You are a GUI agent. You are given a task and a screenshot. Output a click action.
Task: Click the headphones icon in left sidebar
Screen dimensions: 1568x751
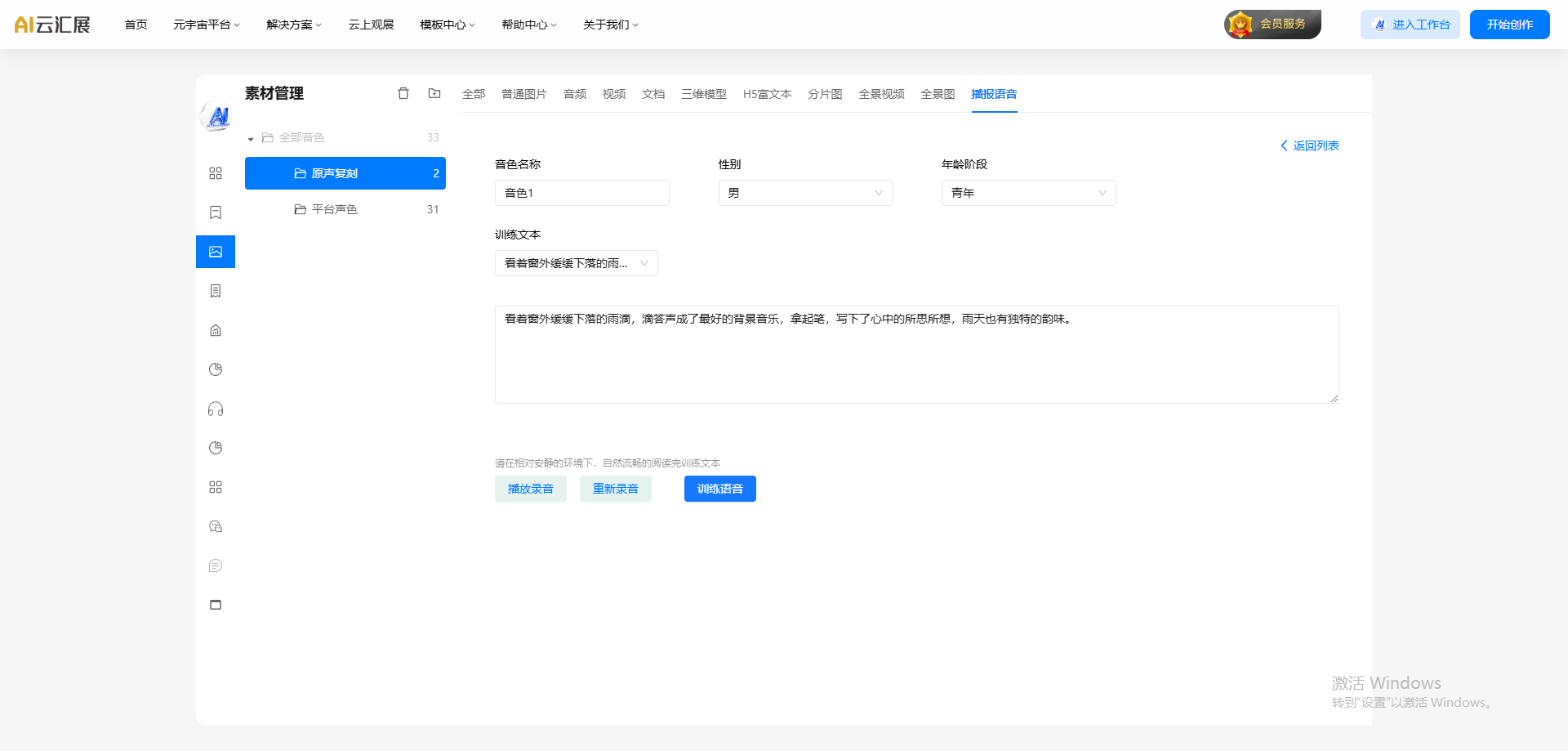click(x=216, y=409)
